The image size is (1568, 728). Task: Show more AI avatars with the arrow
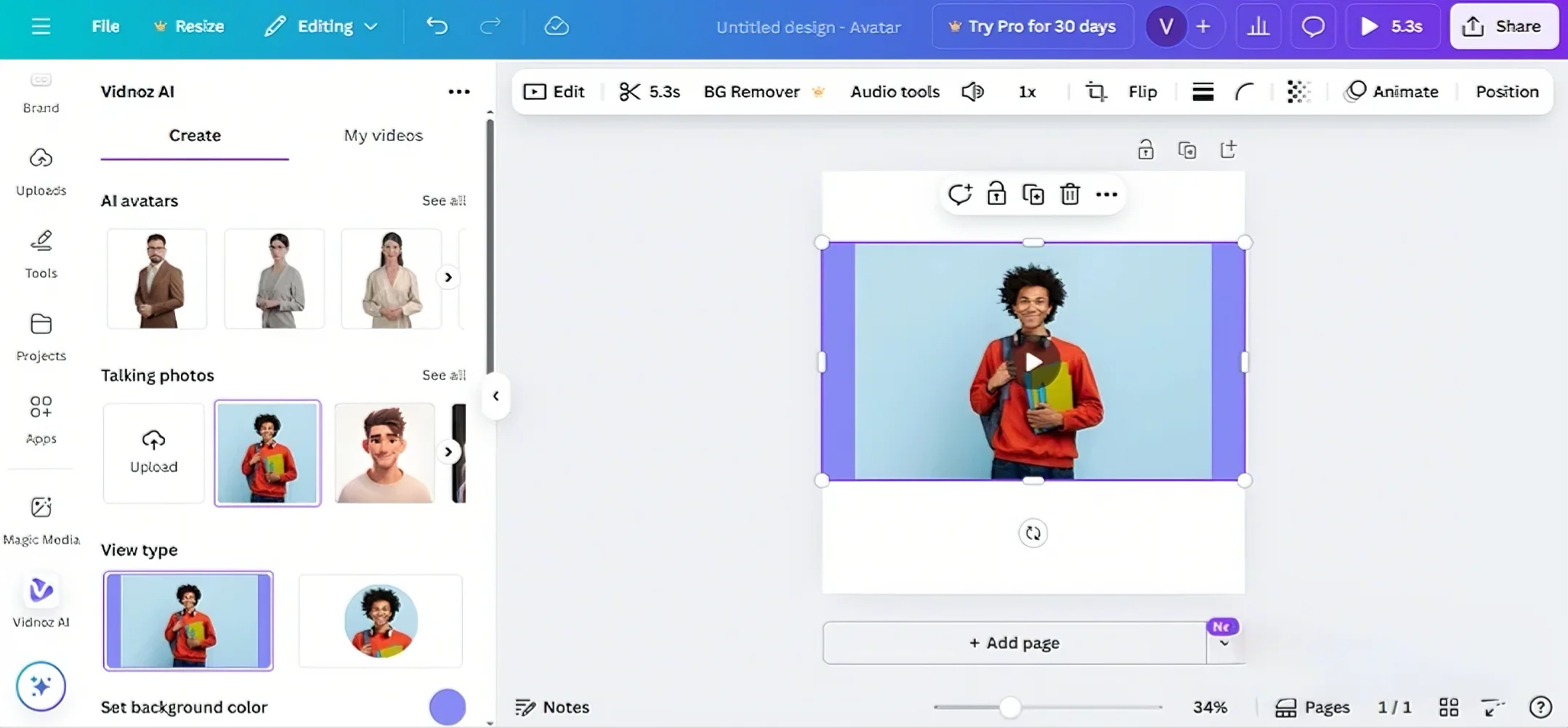pos(448,278)
